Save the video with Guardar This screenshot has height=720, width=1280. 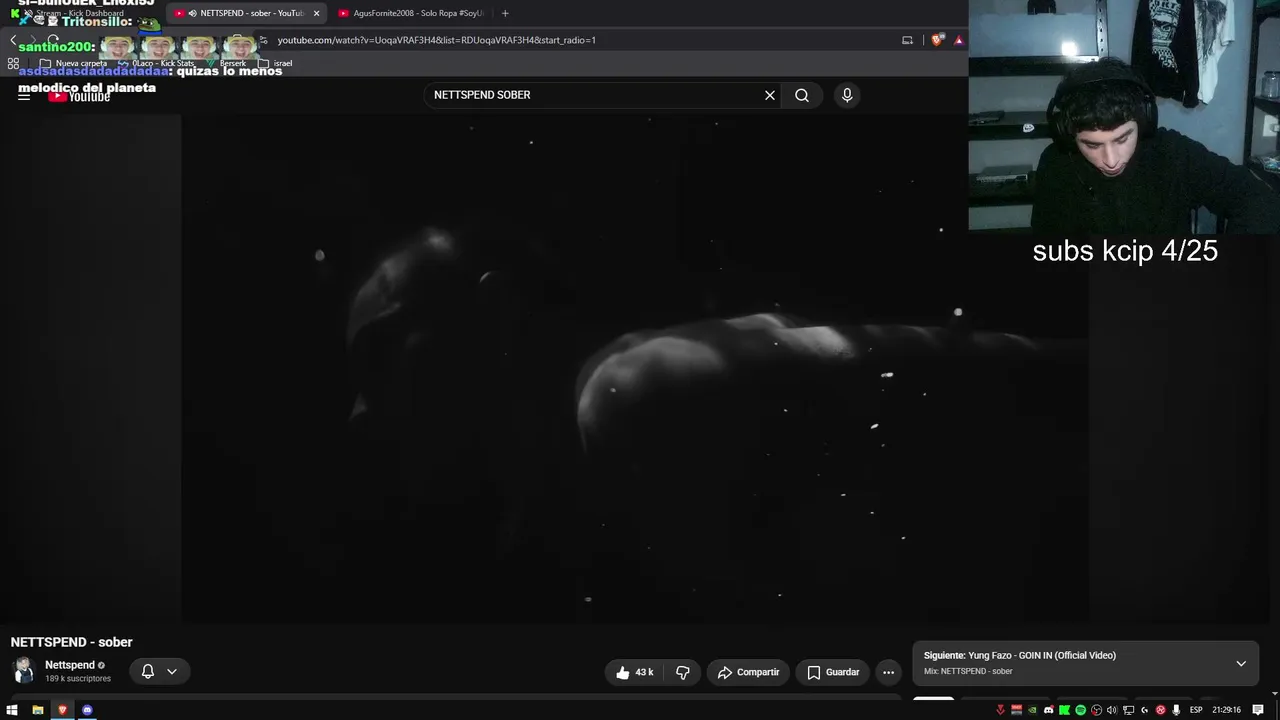tap(833, 672)
